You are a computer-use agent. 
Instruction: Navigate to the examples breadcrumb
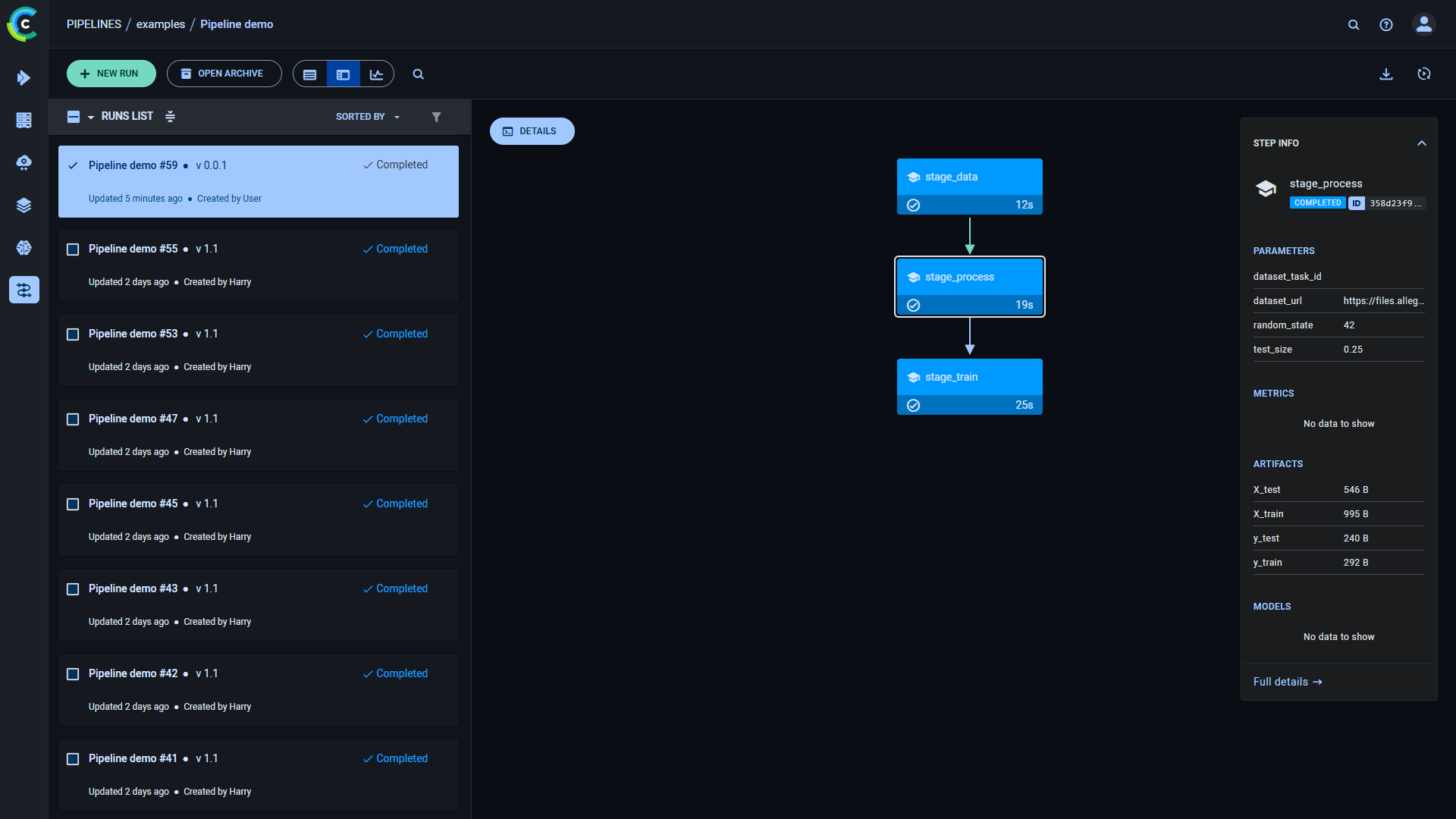pyautogui.click(x=160, y=24)
